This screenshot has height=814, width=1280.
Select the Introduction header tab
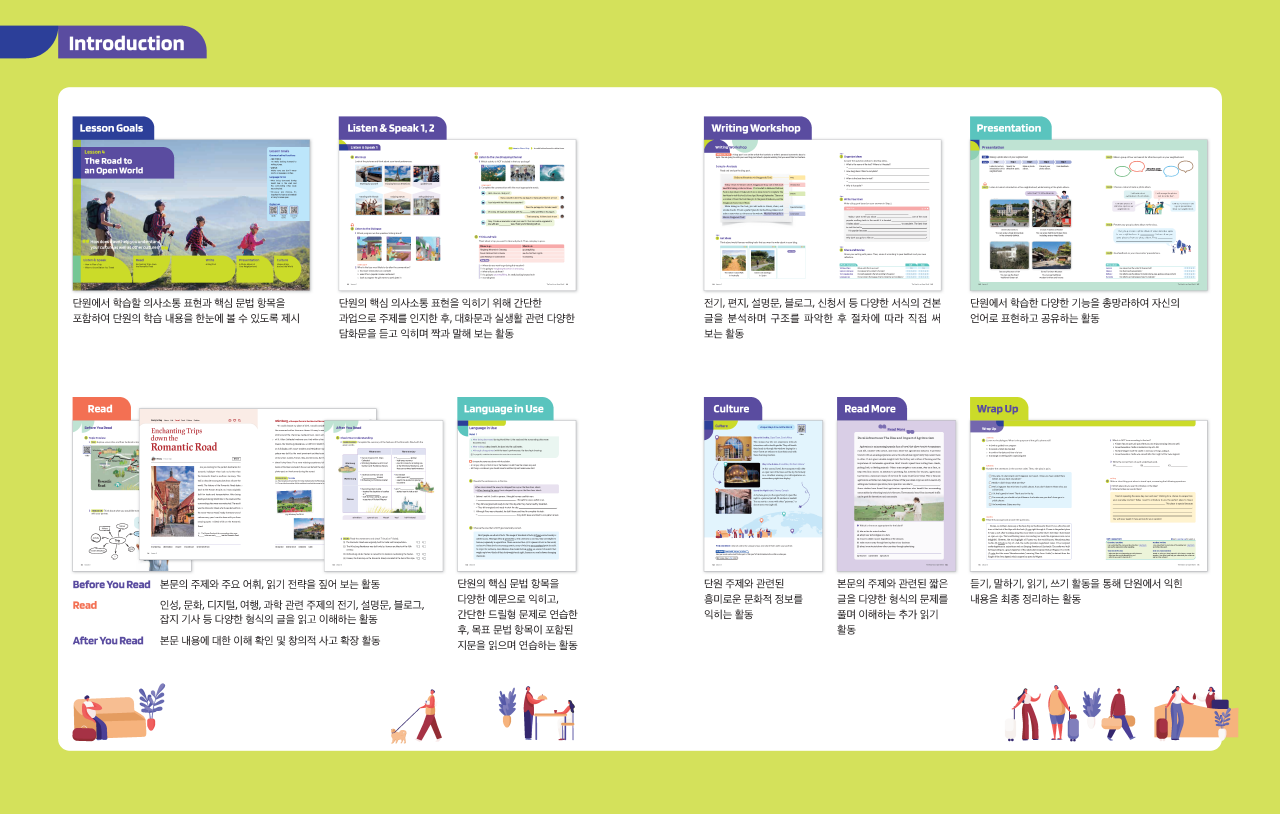coord(126,43)
